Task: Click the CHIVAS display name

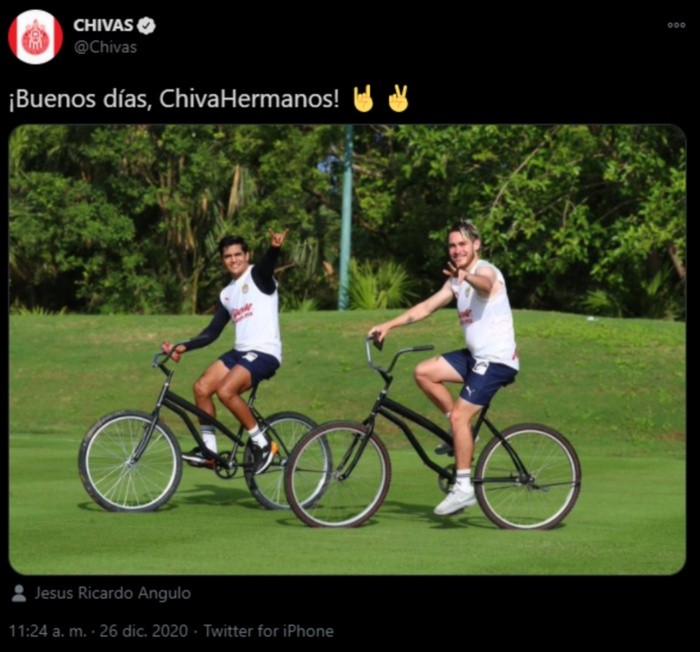Action: click(x=103, y=25)
